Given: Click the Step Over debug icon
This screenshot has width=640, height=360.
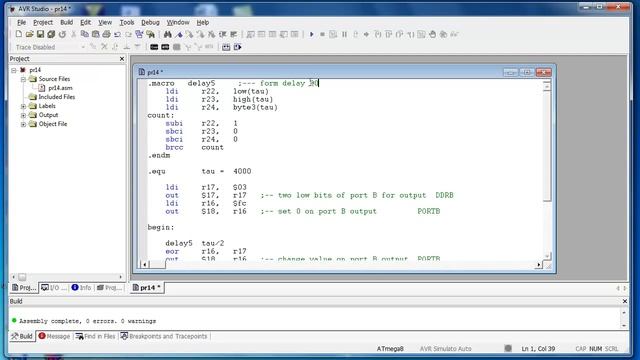Looking at the screenshot, I should (388, 35).
